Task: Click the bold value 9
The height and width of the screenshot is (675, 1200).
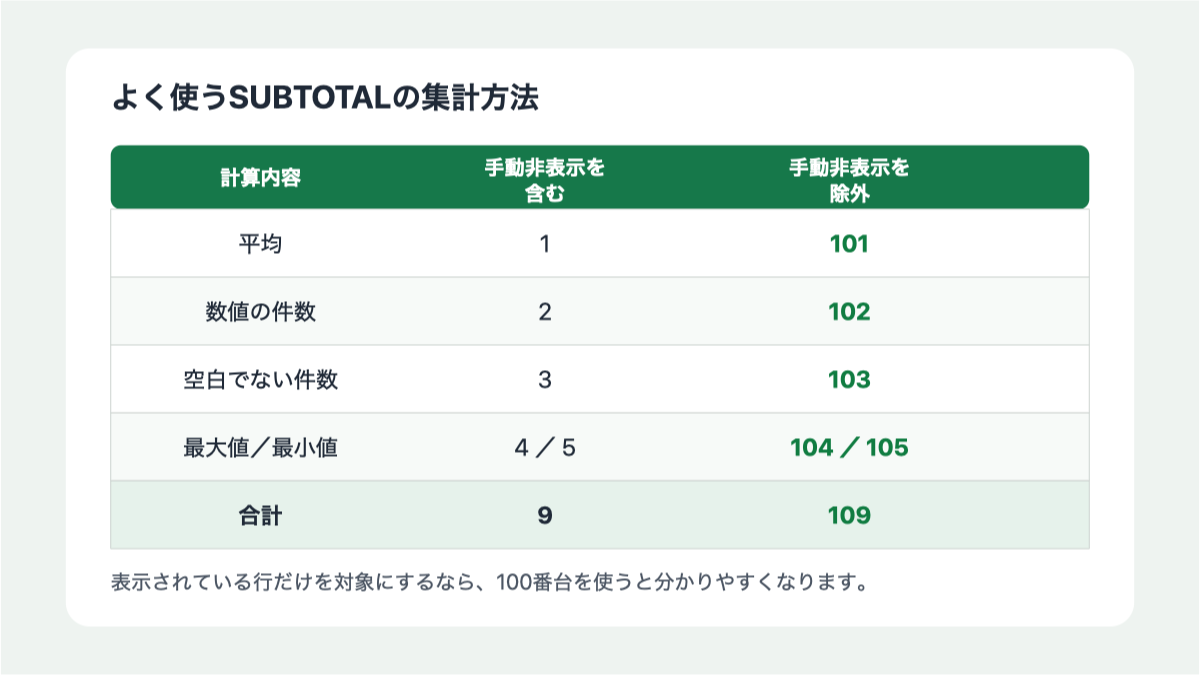Action: click(545, 515)
